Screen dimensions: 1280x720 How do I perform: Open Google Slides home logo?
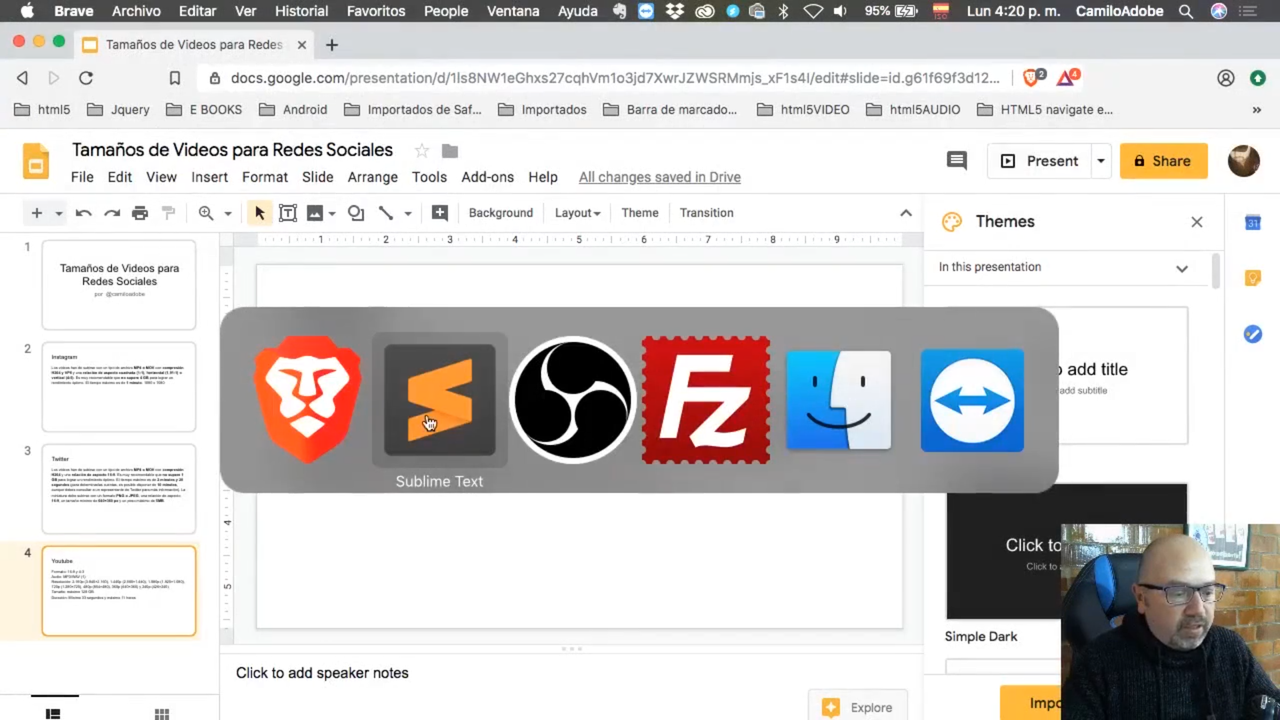coord(36,161)
